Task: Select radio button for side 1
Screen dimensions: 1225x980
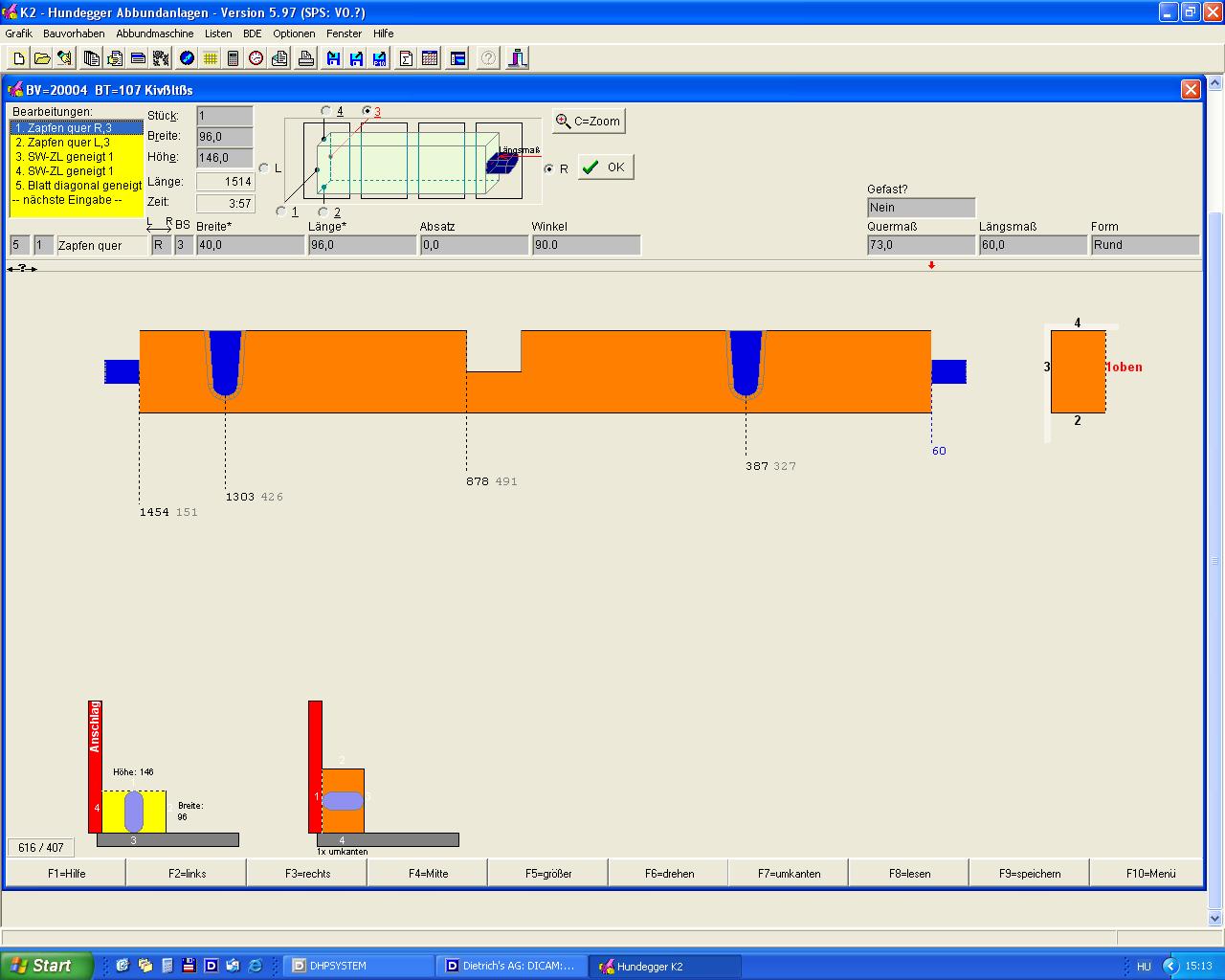Action: pos(280,211)
